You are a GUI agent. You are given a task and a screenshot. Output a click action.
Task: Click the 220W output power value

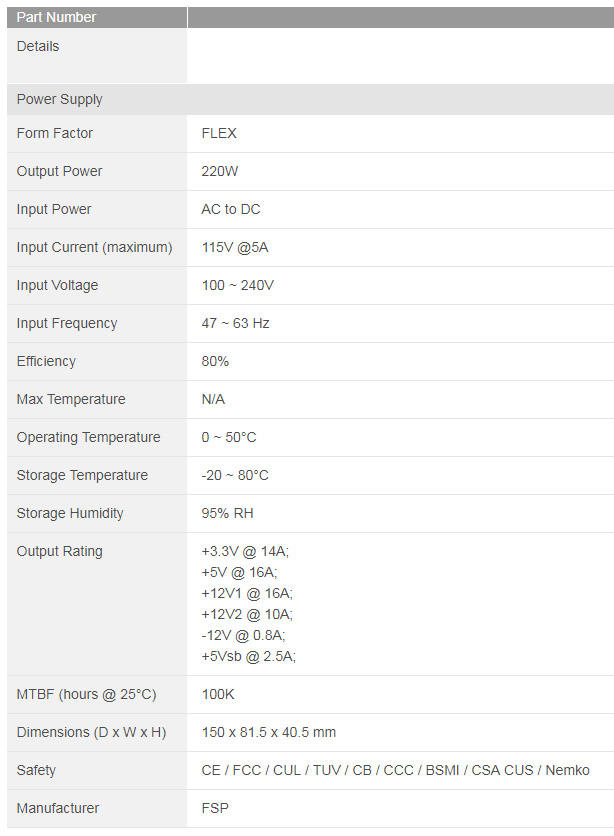220,171
